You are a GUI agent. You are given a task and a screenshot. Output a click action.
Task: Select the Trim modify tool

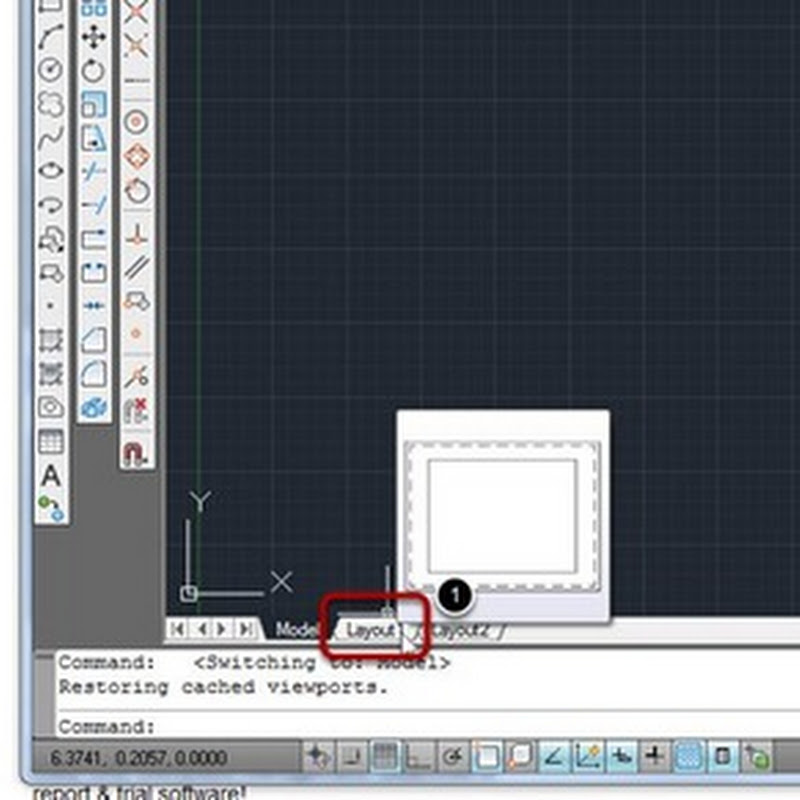(x=94, y=171)
